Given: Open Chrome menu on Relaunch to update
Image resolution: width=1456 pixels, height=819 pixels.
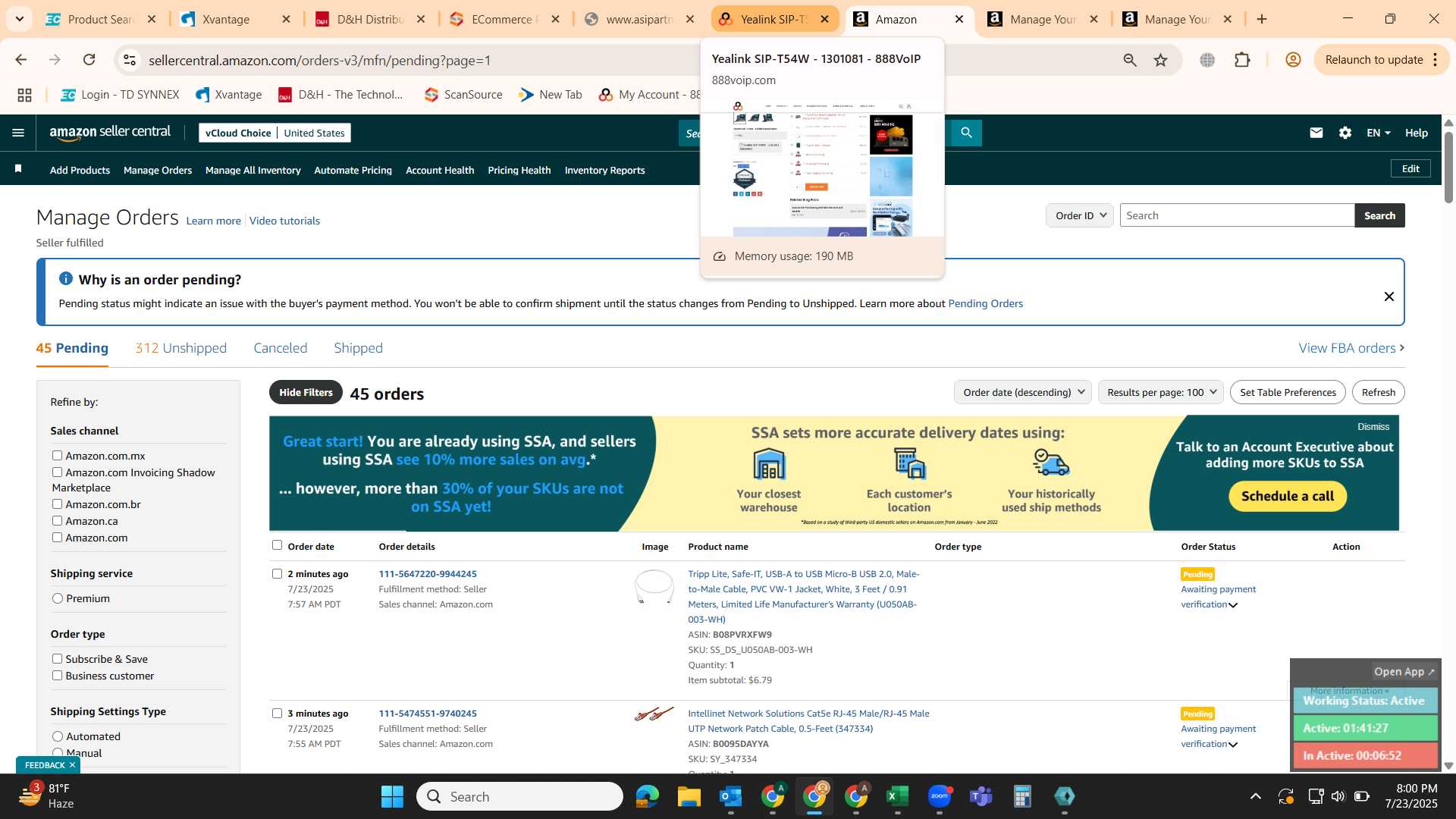Looking at the screenshot, I should (x=1436, y=60).
